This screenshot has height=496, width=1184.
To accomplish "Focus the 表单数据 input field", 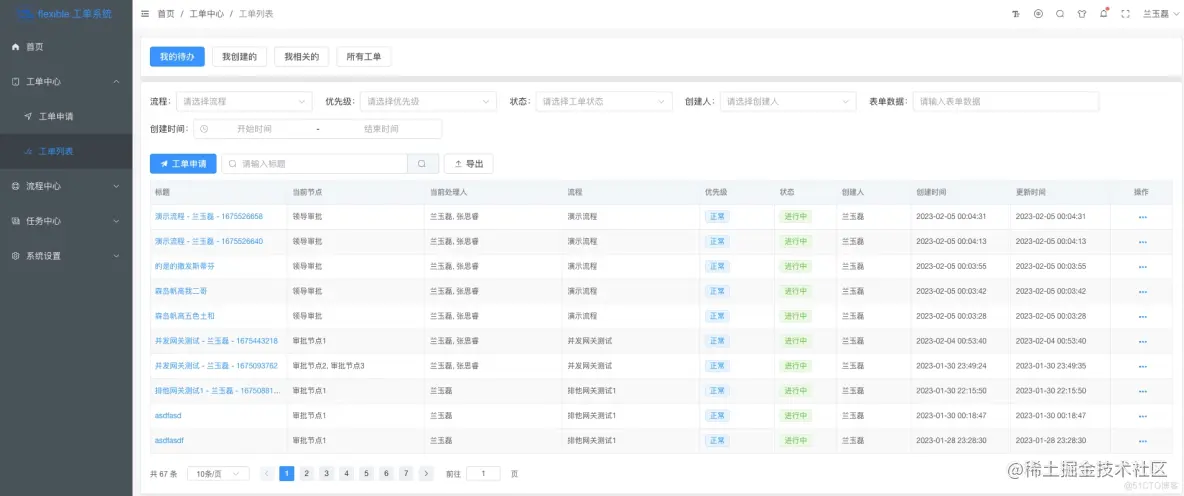I will (1006, 101).
